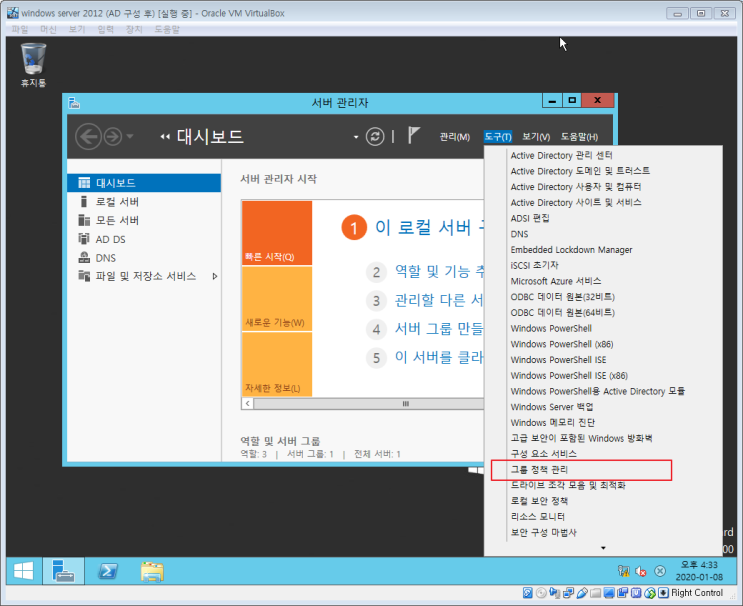Open VirtualBox 파일 menu
The height and width of the screenshot is (606, 743).
[20, 29]
